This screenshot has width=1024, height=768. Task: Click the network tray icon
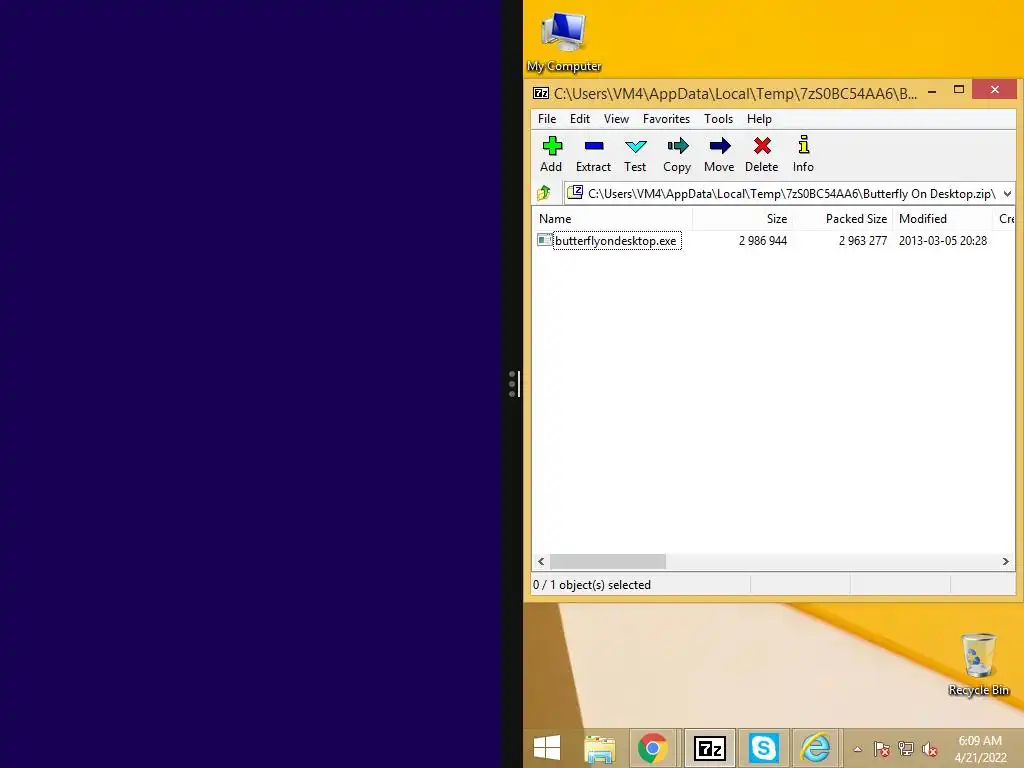point(906,749)
